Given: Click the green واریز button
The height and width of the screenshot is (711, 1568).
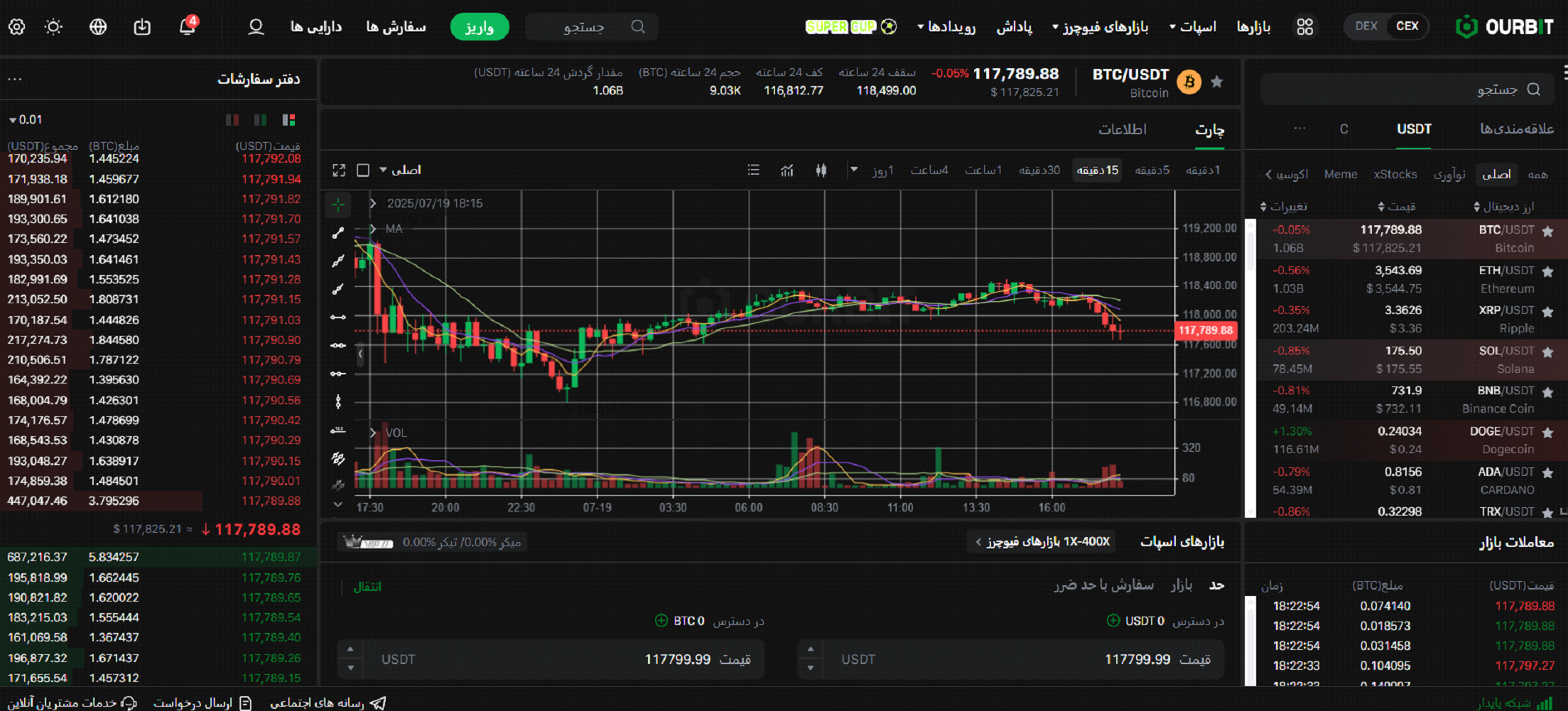Looking at the screenshot, I should tap(480, 27).
